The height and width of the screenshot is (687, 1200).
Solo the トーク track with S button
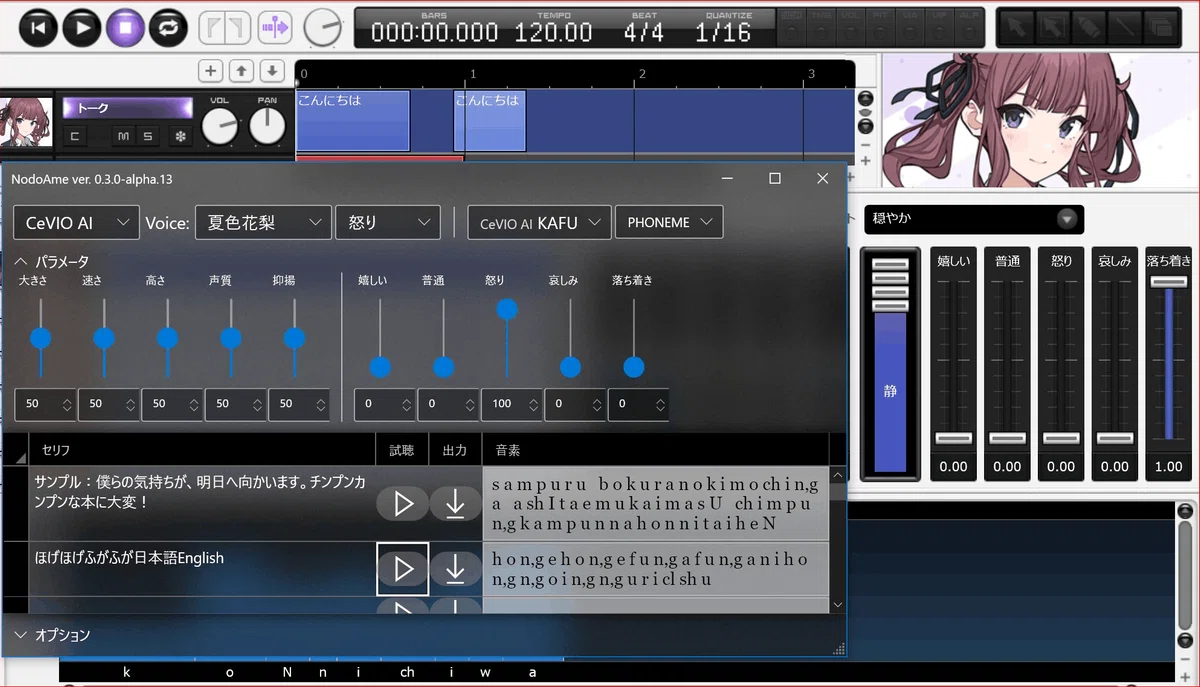click(x=147, y=136)
